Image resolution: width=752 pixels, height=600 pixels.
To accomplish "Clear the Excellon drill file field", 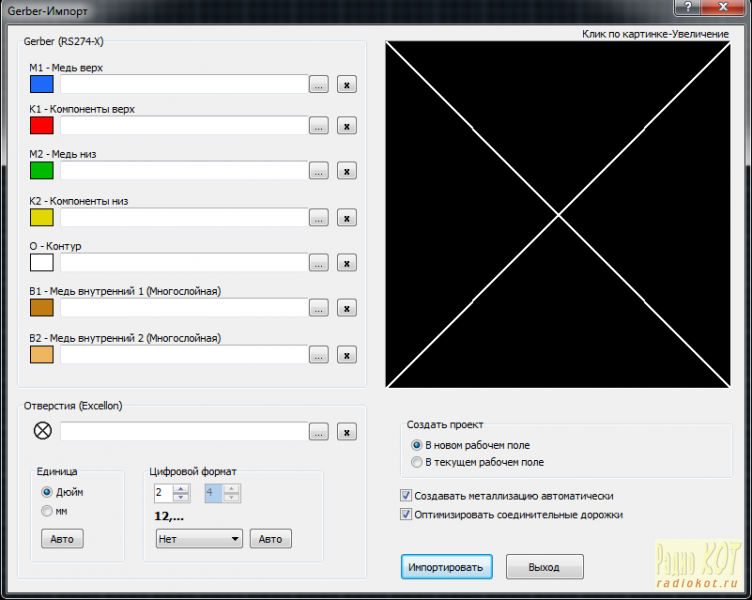I will click(x=347, y=432).
